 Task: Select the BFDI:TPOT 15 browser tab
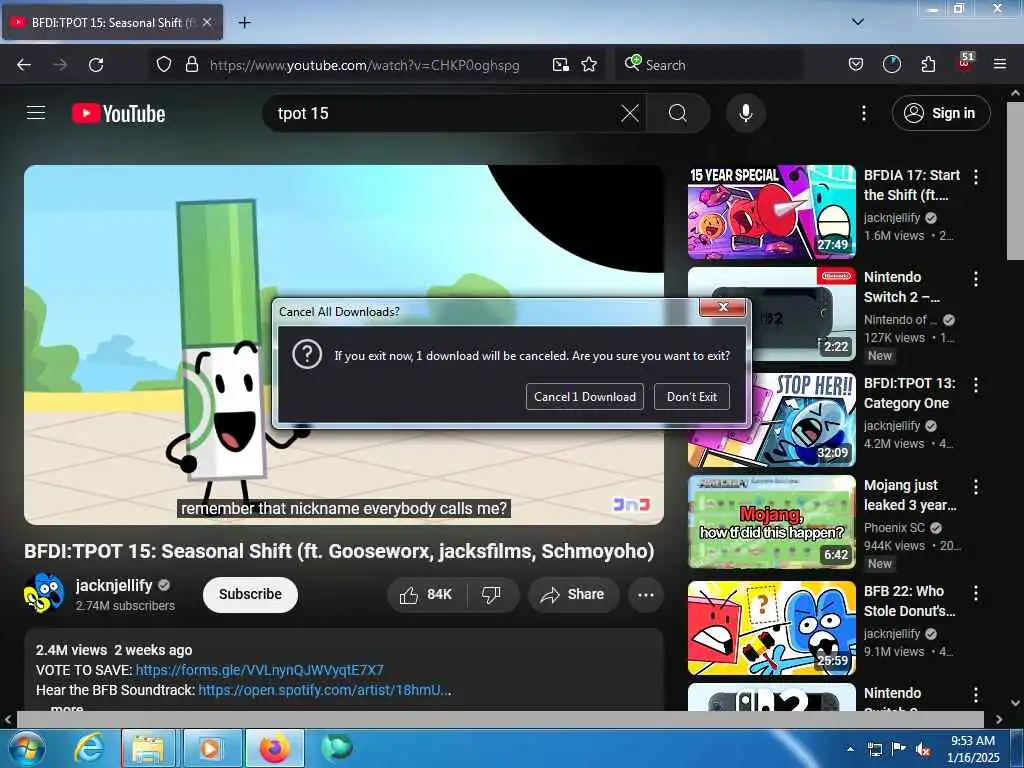coord(112,22)
